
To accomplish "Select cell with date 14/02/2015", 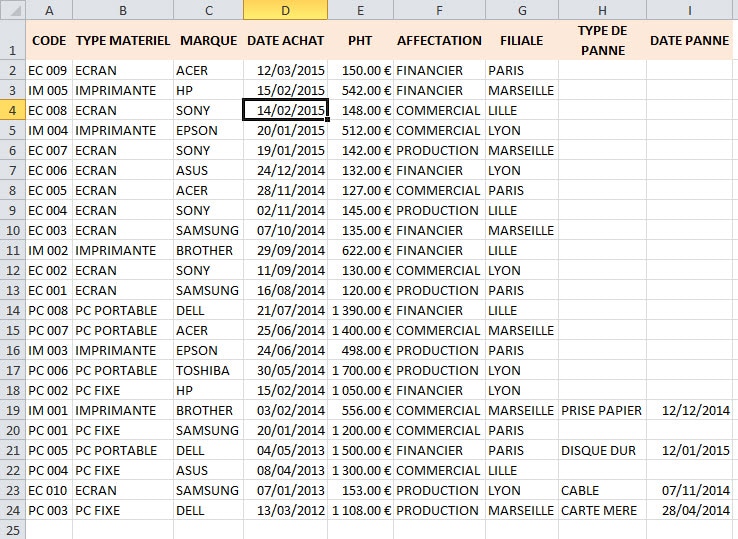I will pos(285,110).
